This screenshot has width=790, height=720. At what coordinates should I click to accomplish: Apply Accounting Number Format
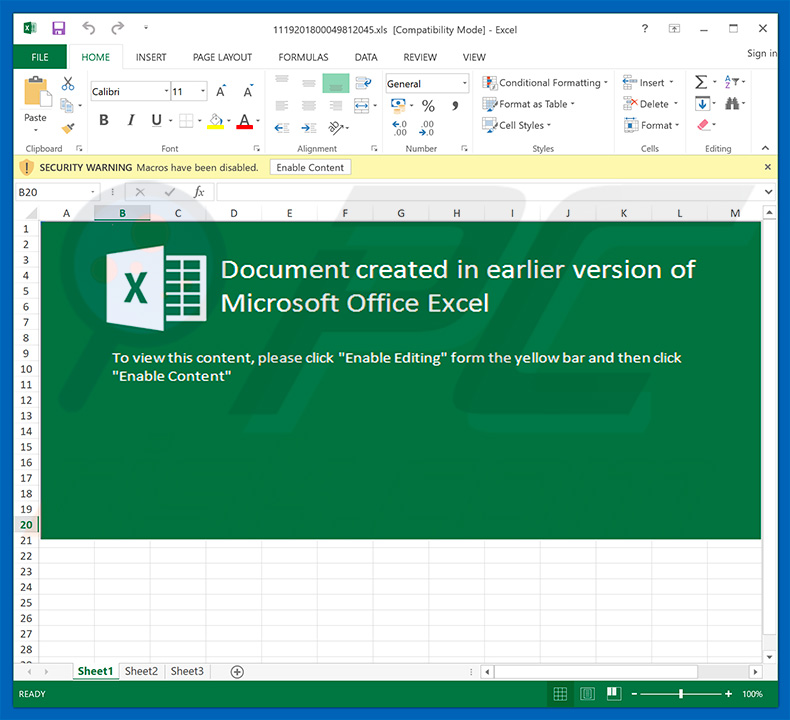click(399, 105)
